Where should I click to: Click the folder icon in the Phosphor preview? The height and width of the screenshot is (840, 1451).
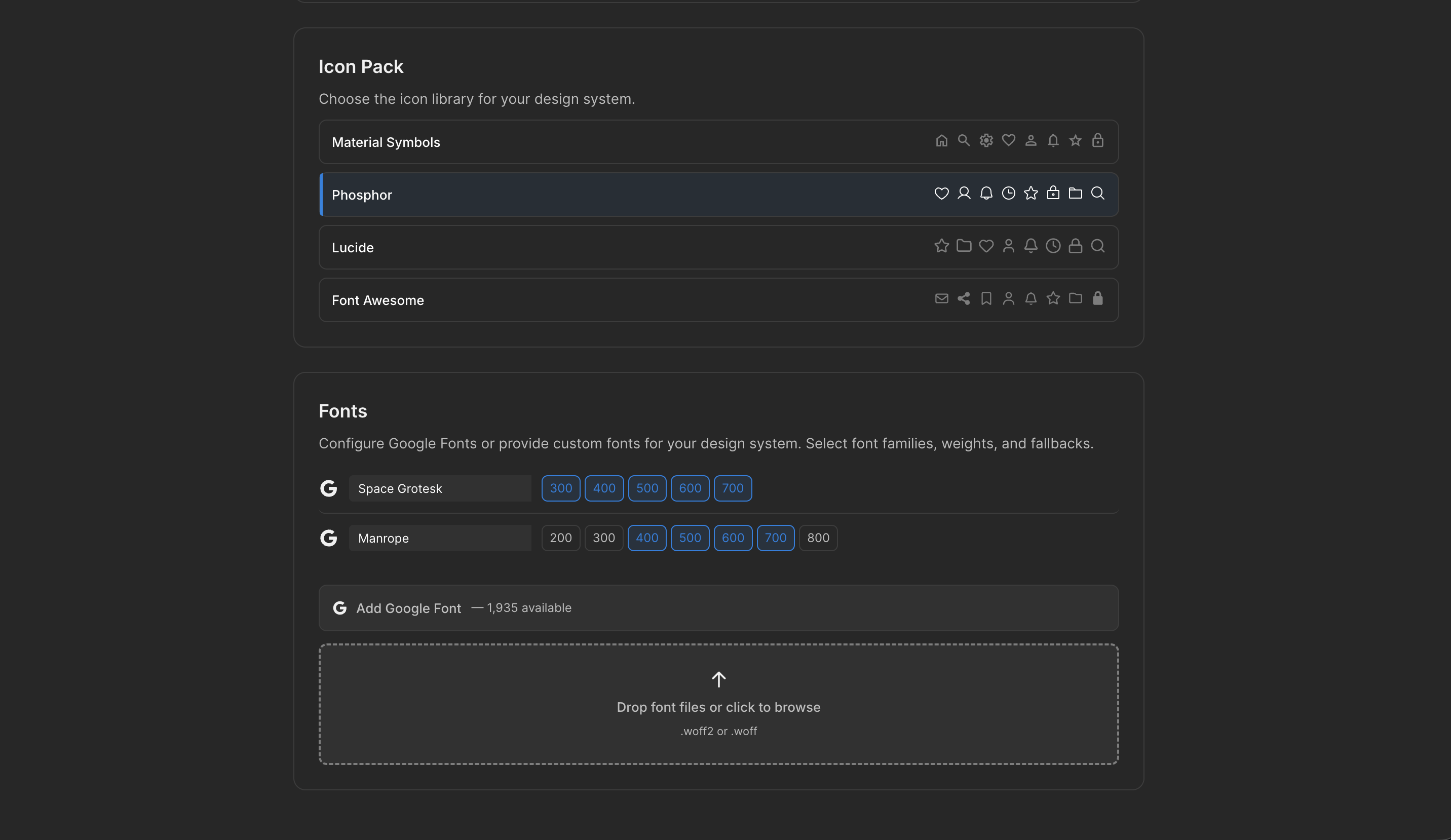1076,194
